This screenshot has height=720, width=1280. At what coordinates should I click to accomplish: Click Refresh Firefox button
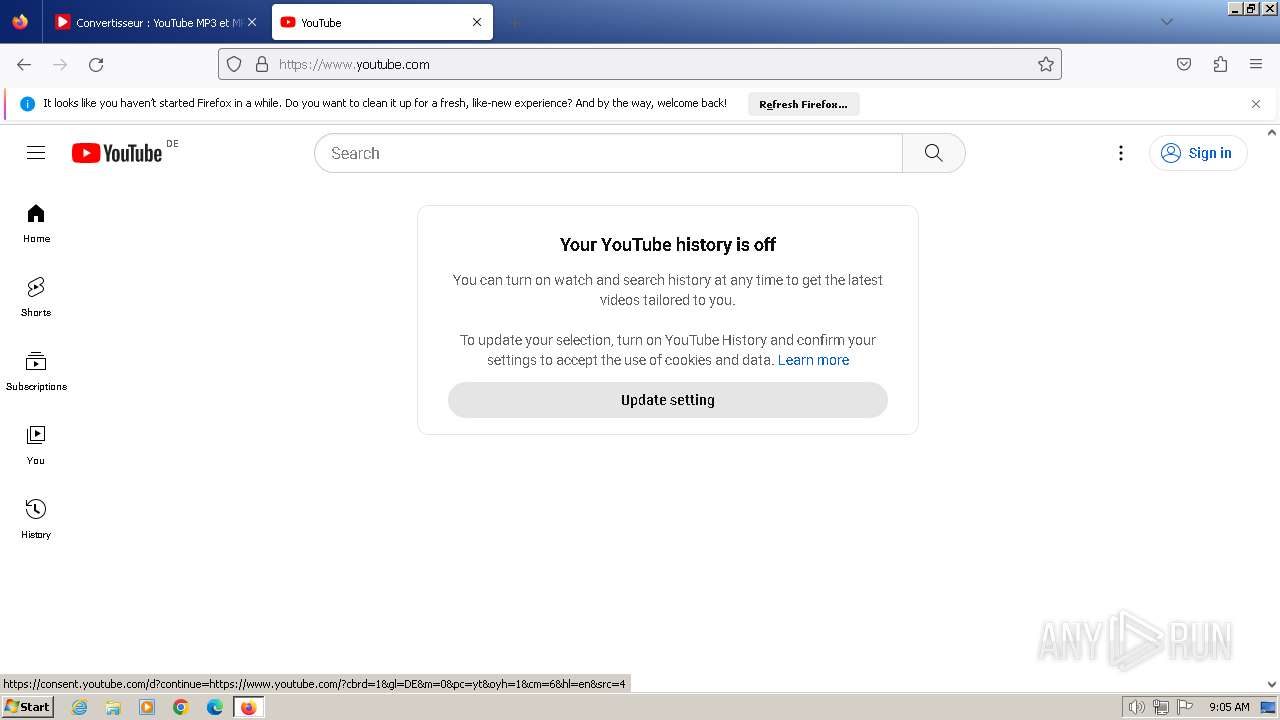click(x=803, y=104)
